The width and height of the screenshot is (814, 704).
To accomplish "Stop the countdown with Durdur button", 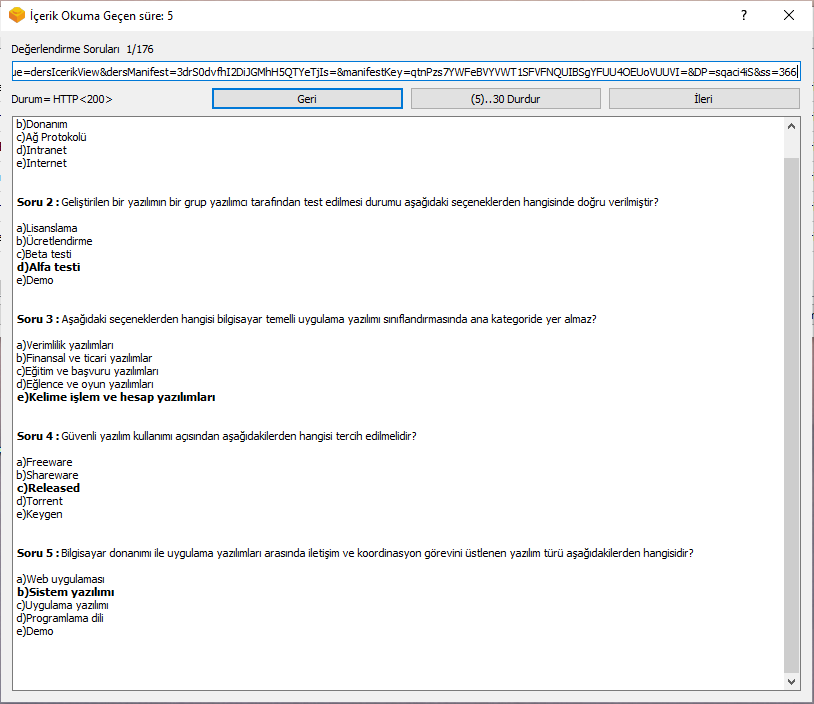I will (506, 99).
